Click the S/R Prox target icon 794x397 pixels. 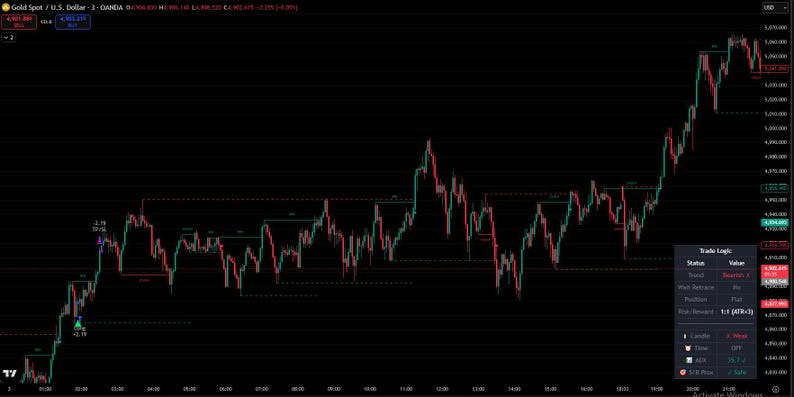[x=683, y=373]
